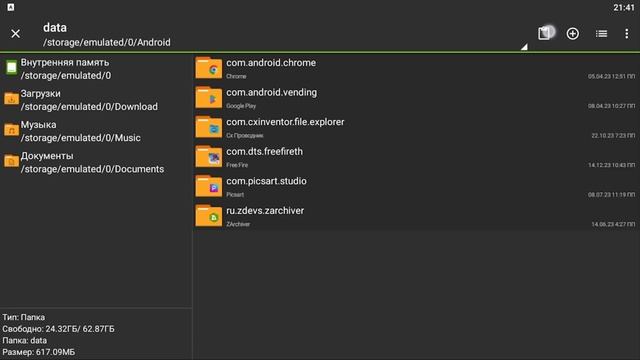The width and height of the screenshot is (640, 360).
Task: Click the clipboard paste icon in toolbar
Action: pos(544,33)
